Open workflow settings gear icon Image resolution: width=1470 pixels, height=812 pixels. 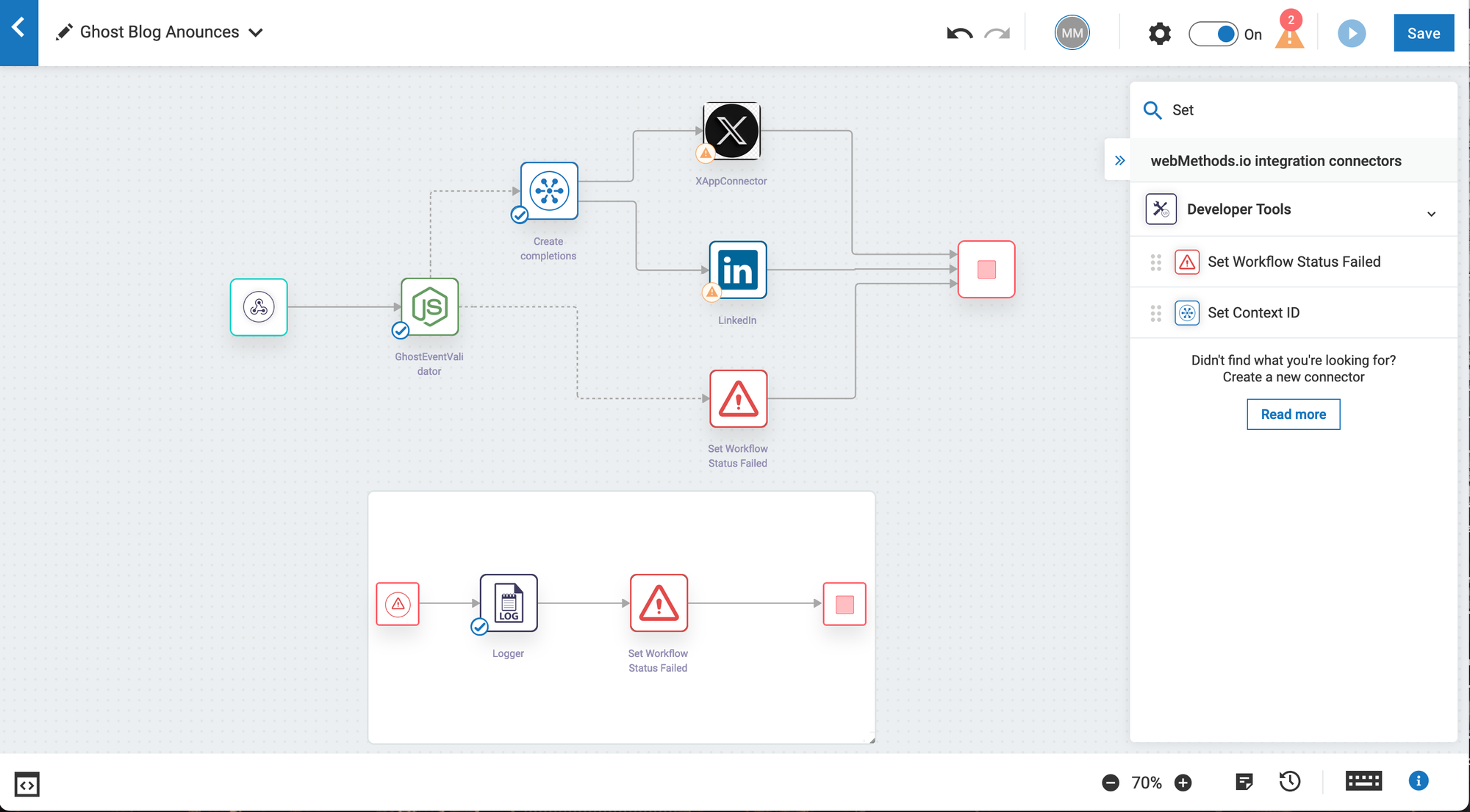click(x=1159, y=33)
